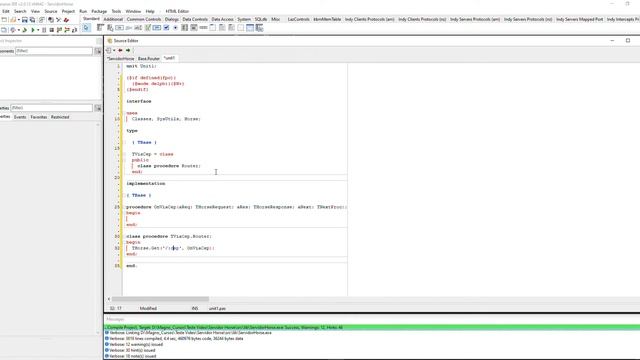Viewport: 640px width, 360px height.
Task: Click the properties filter input field
Action: tap(51, 108)
